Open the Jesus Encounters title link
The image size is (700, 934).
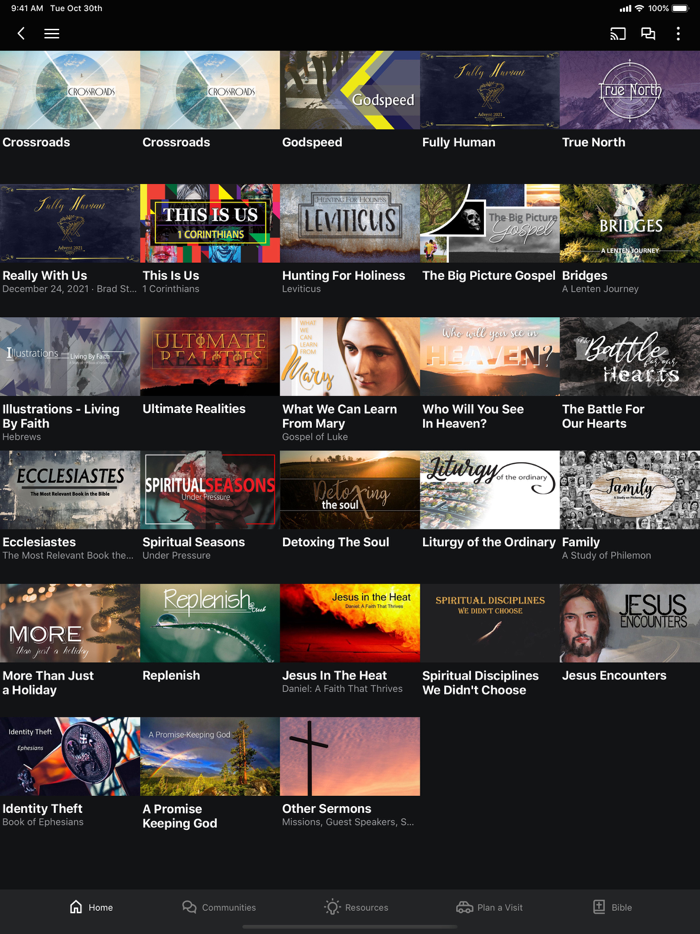pos(614,675)
